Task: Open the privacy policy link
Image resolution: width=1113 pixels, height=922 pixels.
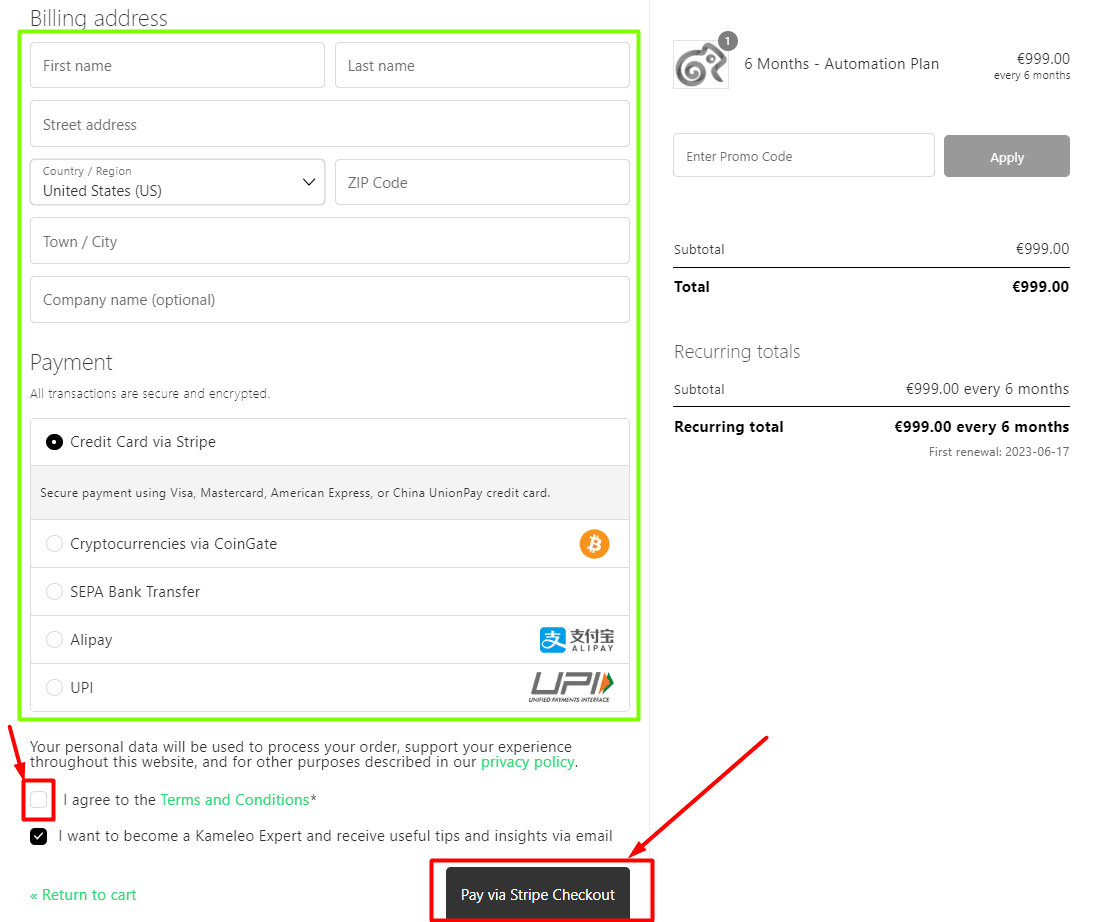Action: tap(527, 762)
